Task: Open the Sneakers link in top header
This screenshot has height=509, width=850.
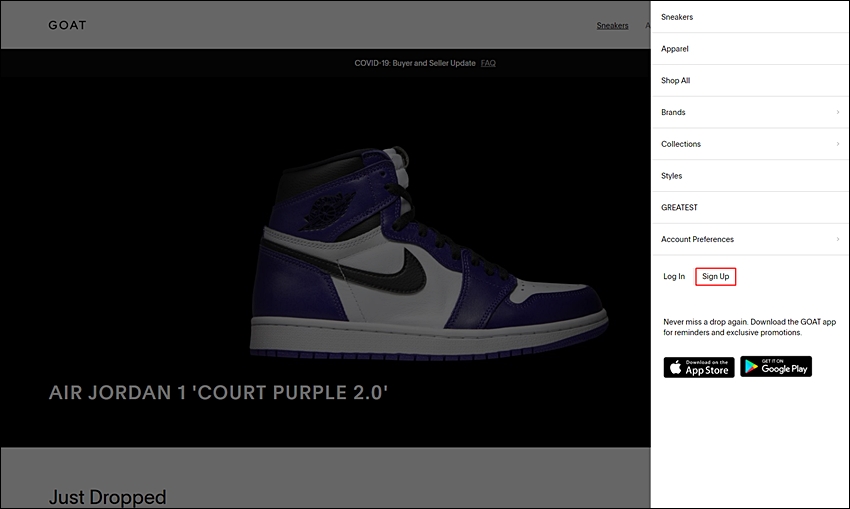Action: click(613, 25)
